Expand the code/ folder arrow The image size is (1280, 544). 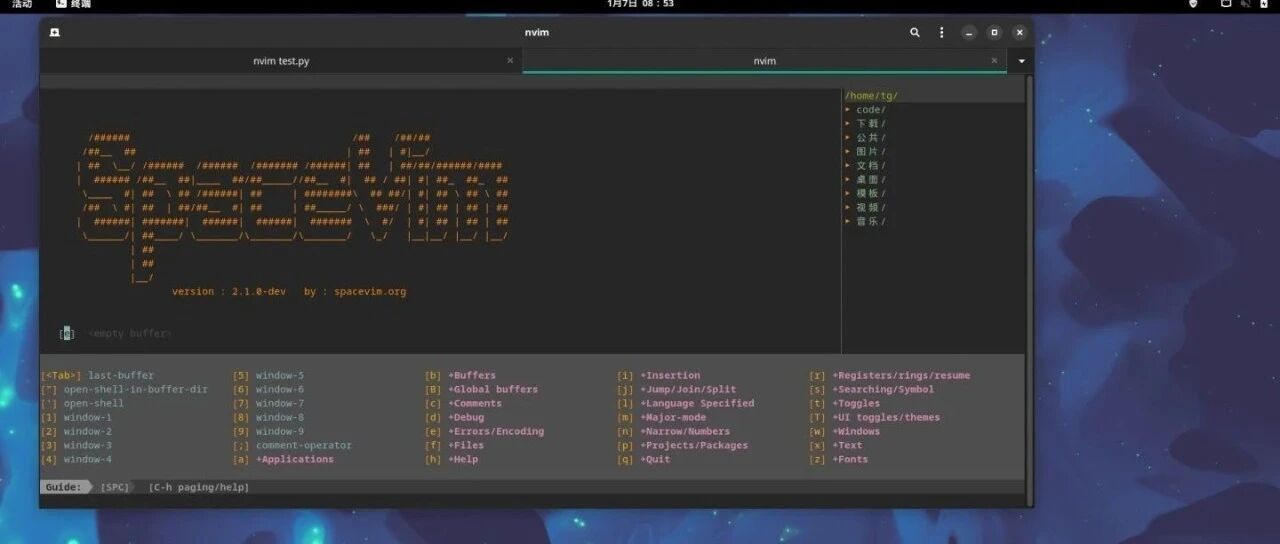click(x=848, y=110)
